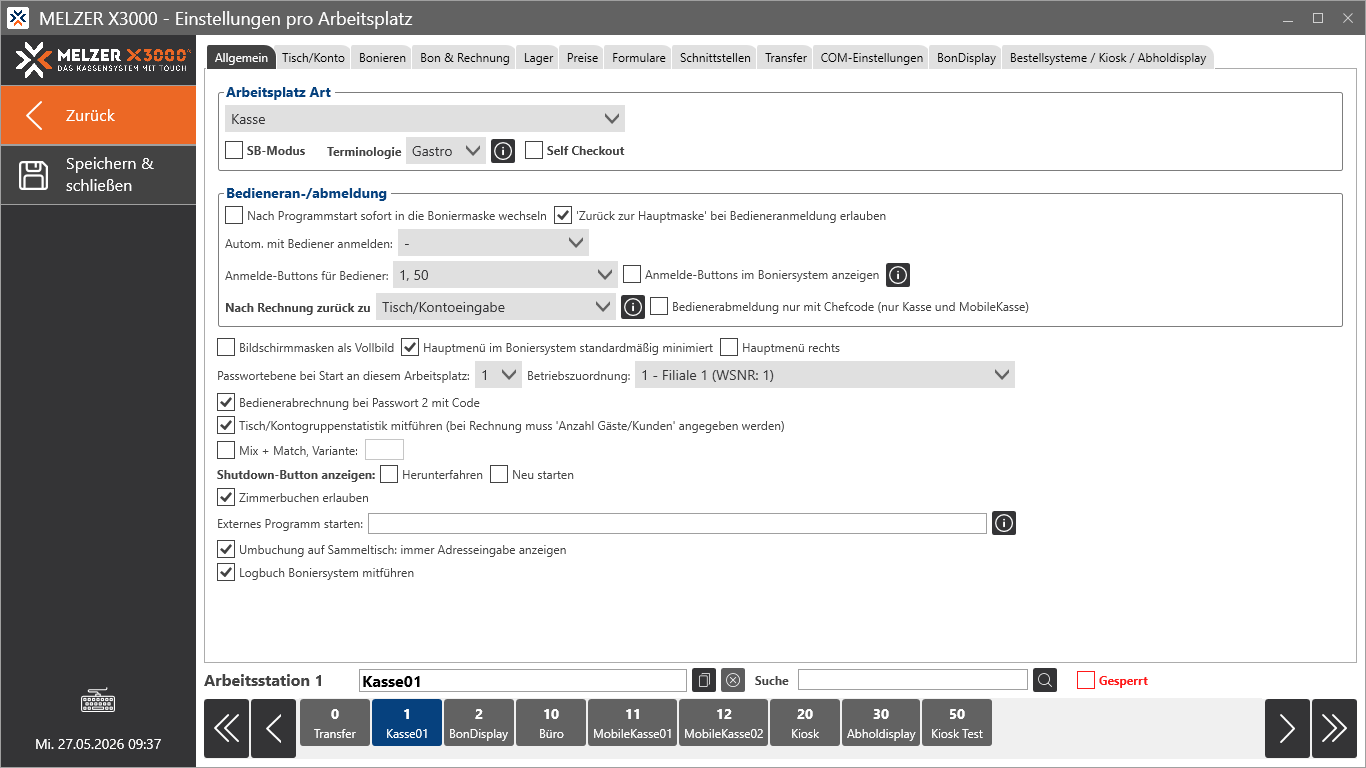This screenshot has width=1366, height=768.
Task: Toggle Zimmerbuchen erlauben checkbox
Action: pyautogui.click(x=226, y=497)
